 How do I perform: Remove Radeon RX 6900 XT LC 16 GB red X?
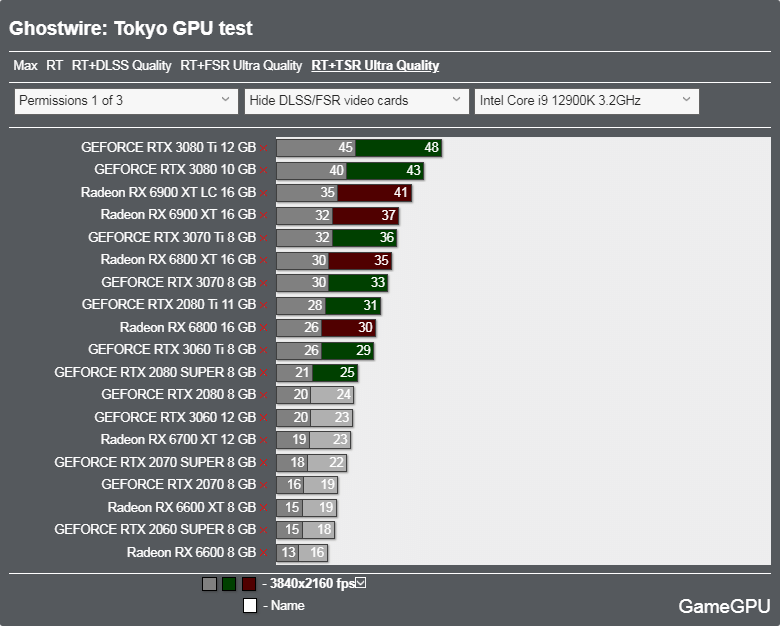pyautogui.click(x=264, y=193)
